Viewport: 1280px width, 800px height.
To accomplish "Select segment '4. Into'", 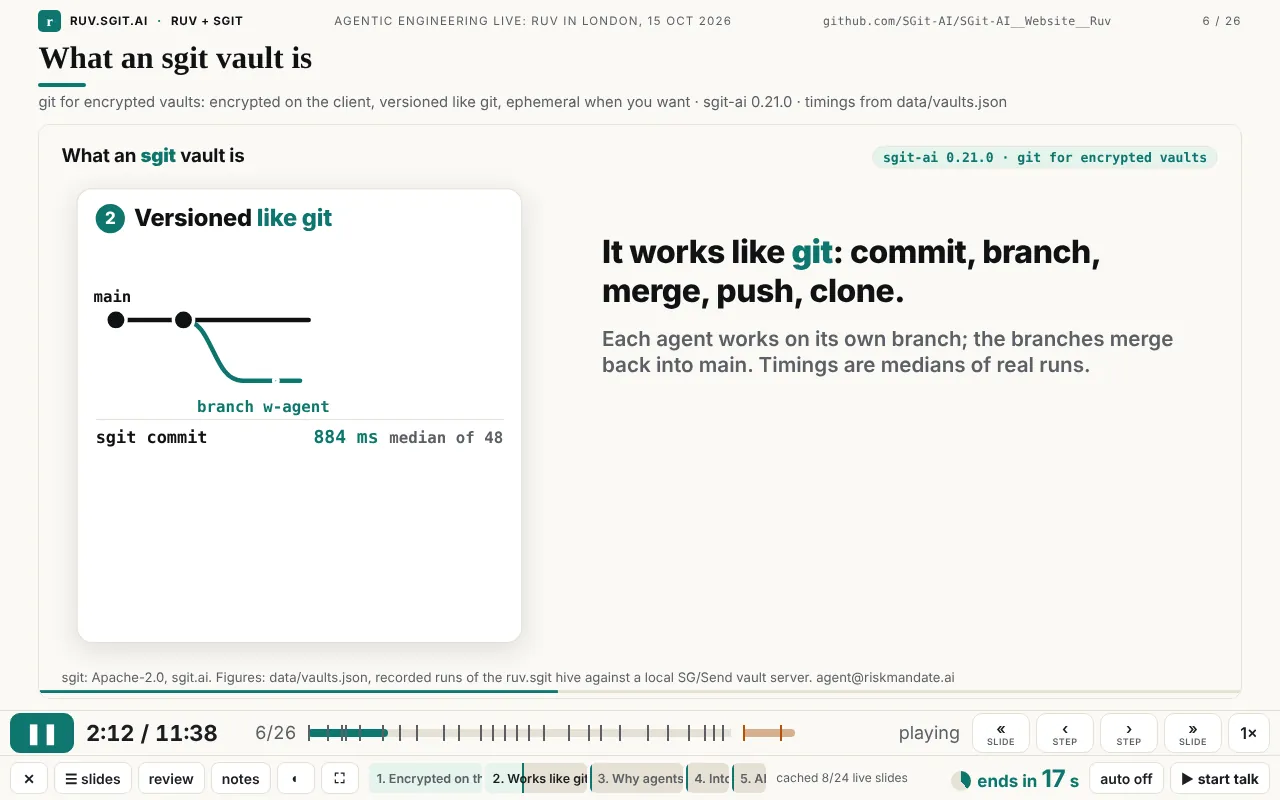I will pyautogui.click(x=710, y=779).
